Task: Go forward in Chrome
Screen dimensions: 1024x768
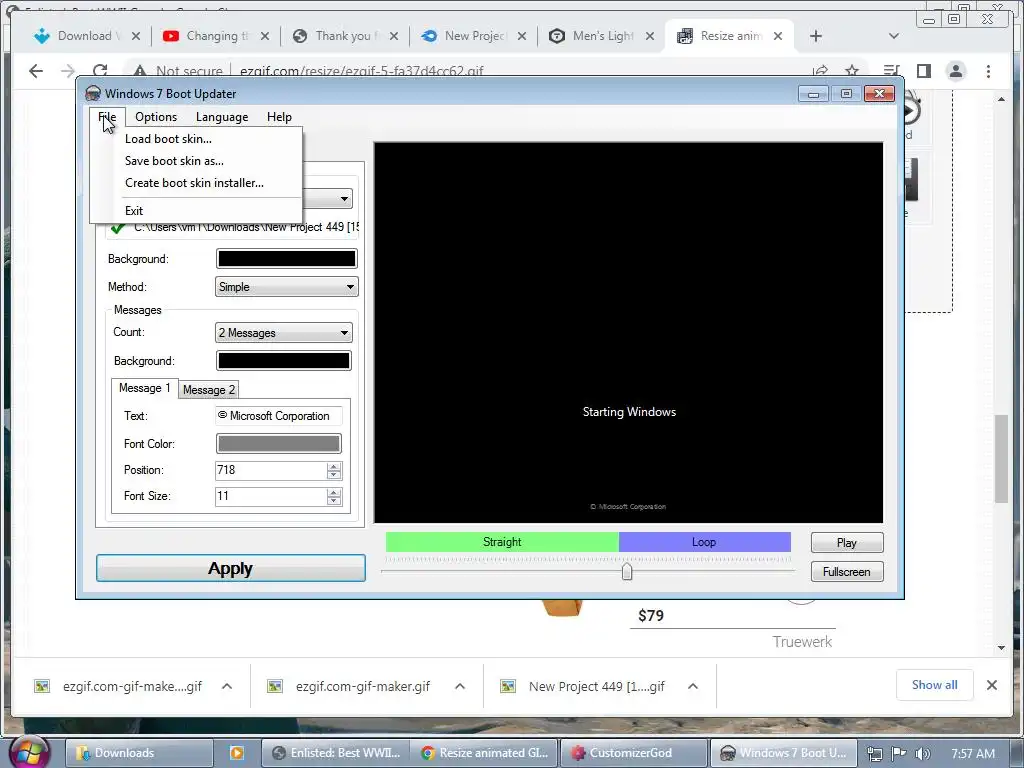Action: pos(68,71)
